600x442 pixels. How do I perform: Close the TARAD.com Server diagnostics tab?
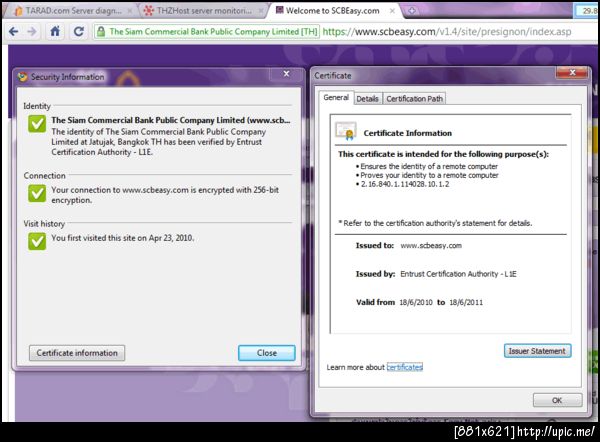[x=130, y=11]
